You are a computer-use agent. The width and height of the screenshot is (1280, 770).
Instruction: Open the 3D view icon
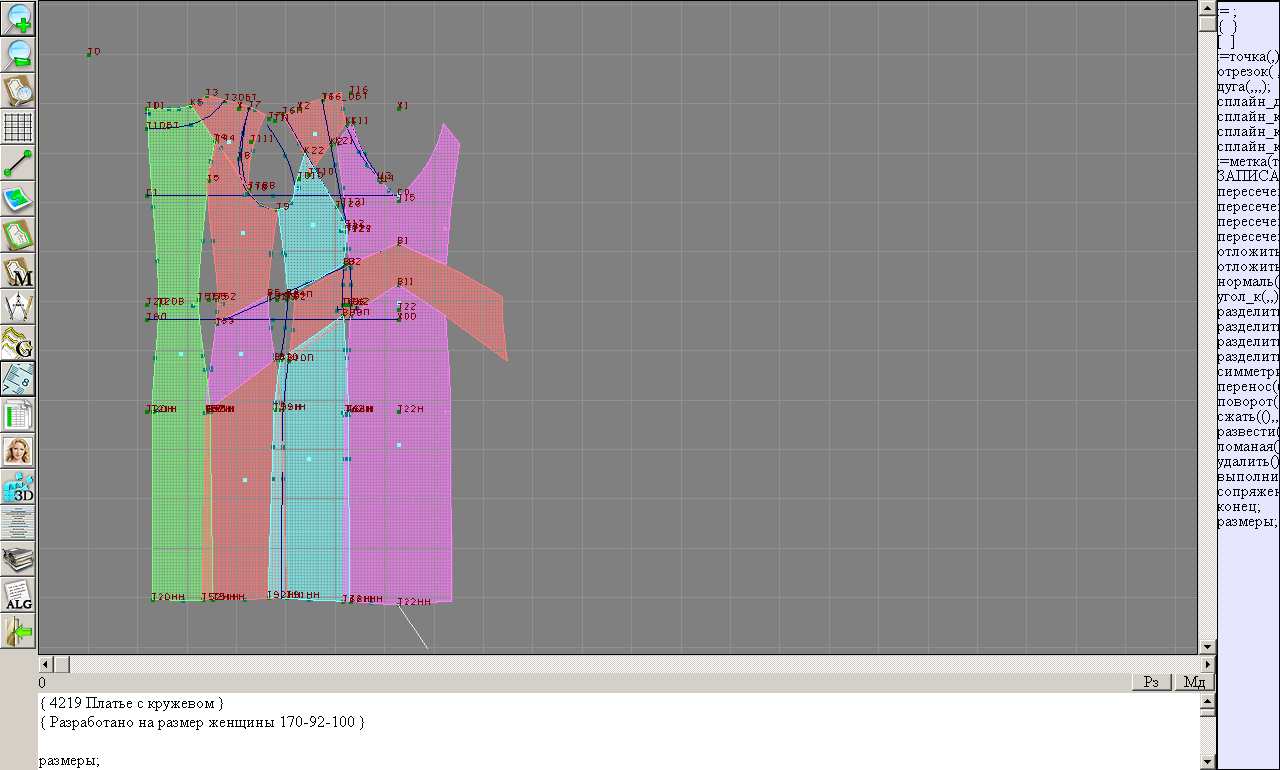point(18,487)
